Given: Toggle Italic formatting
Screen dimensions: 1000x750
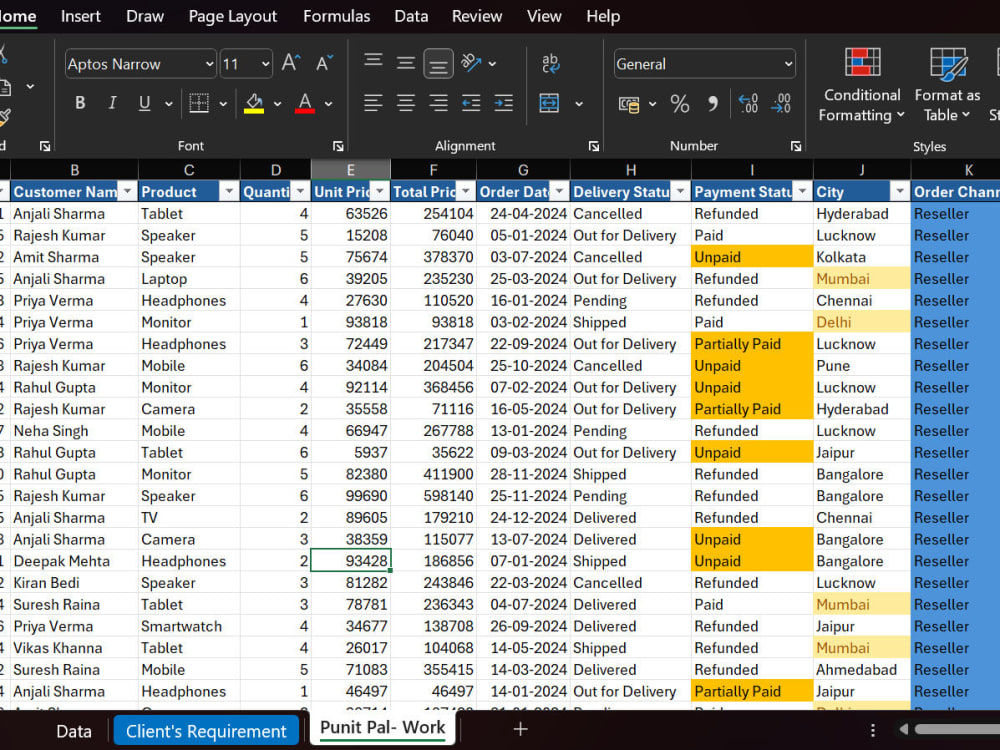Looking at the screenshot, I should 112,103.
